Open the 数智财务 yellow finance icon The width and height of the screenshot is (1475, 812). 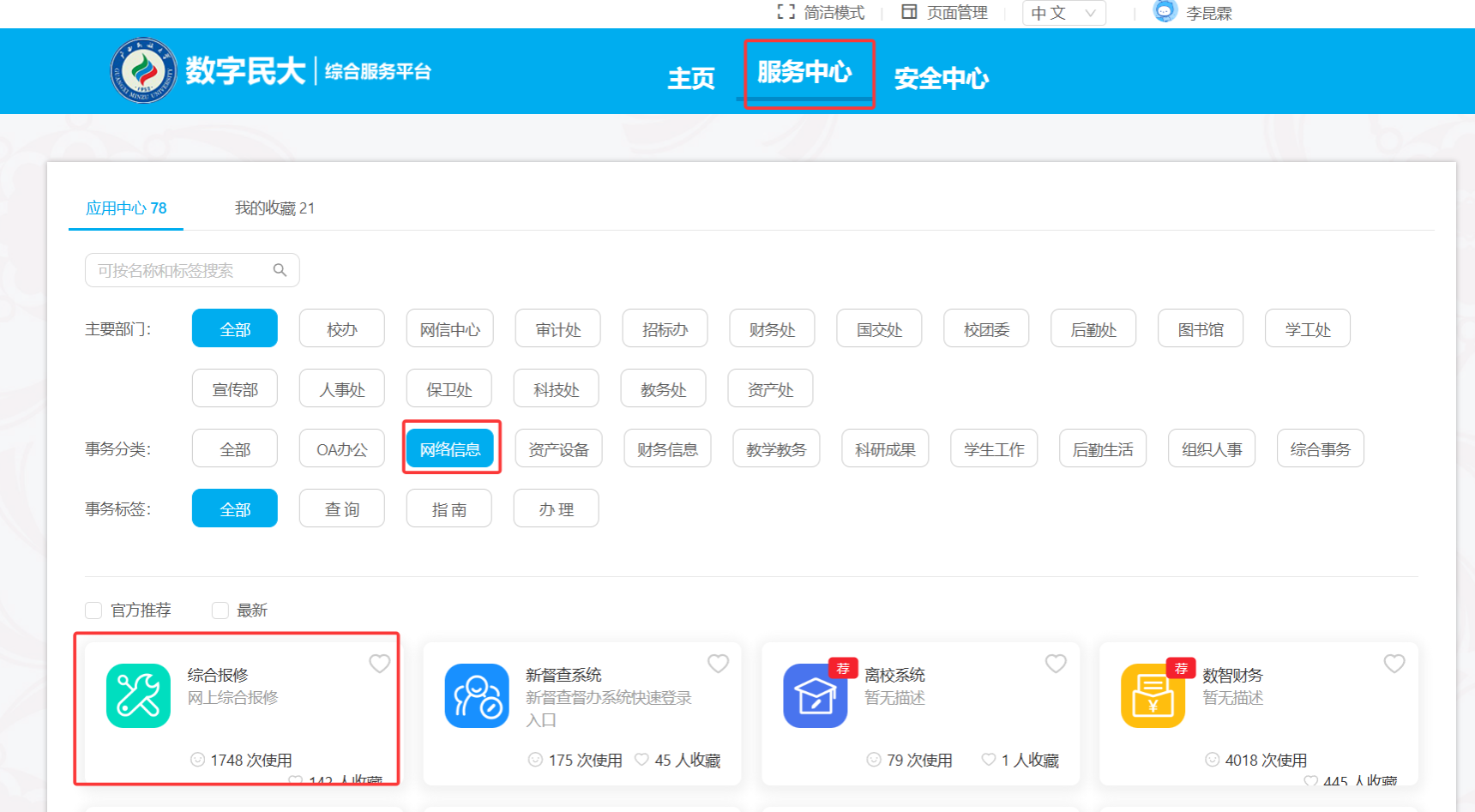coord(1153,695)
